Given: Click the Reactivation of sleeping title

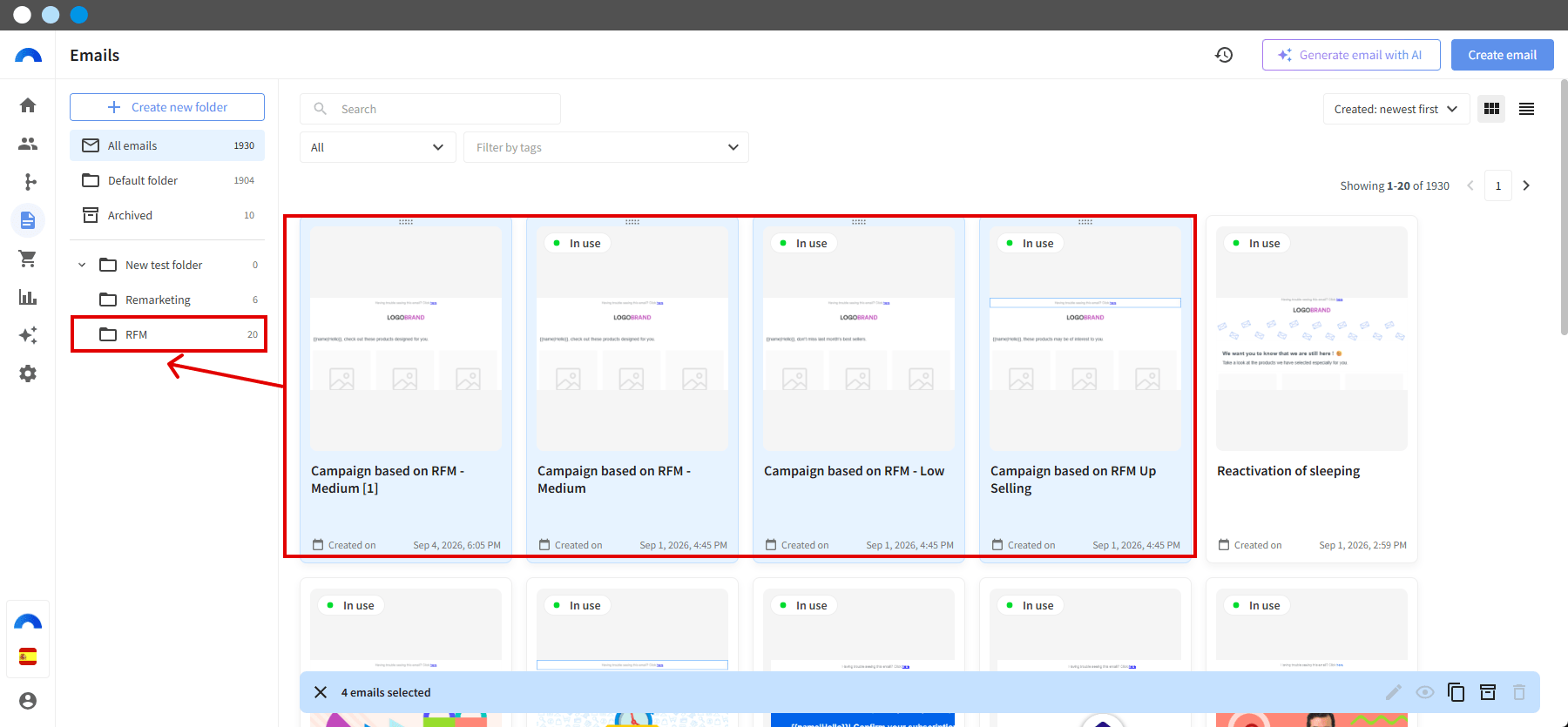Looking at the screenshot, I should click(1288, 471).
